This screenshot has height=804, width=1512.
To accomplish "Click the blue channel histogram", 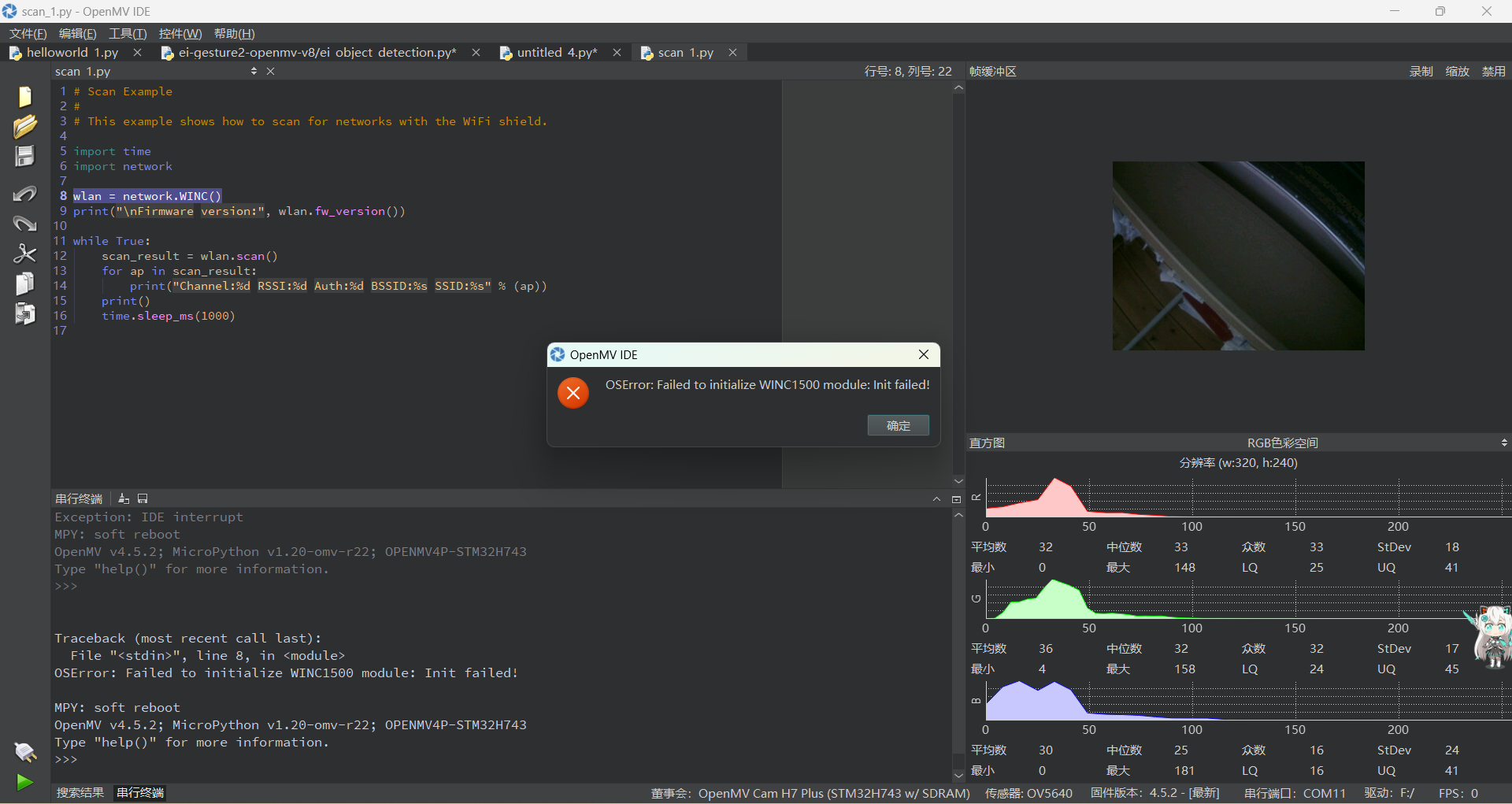I will pyautogui.click(x=1247, y=700).
